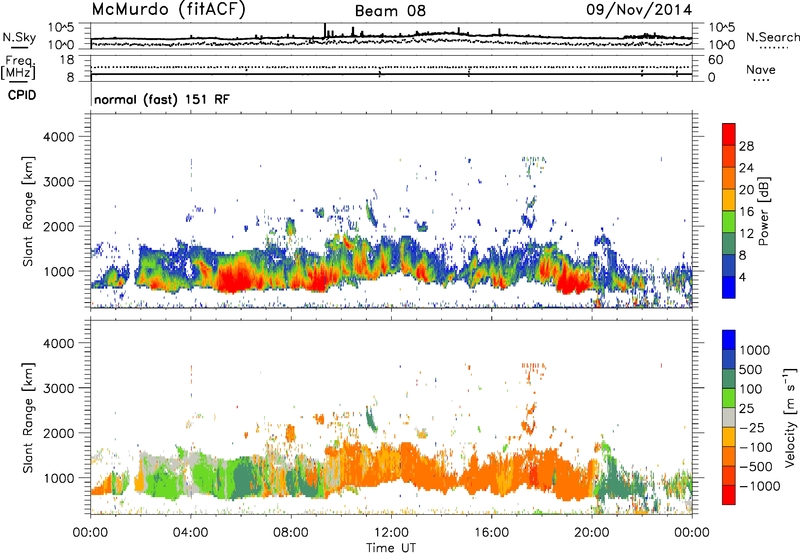
Task: Click the gray Velocity segment -25 to 25
Action: 729,417
